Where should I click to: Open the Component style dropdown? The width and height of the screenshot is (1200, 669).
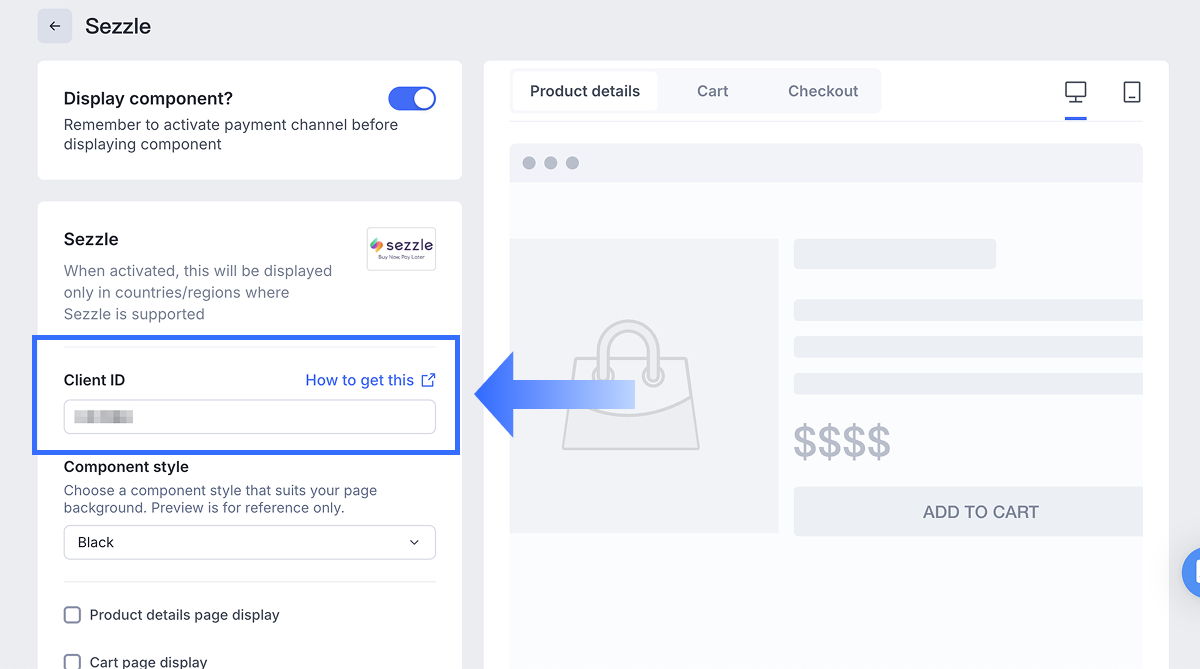click(x=249, y=542)
